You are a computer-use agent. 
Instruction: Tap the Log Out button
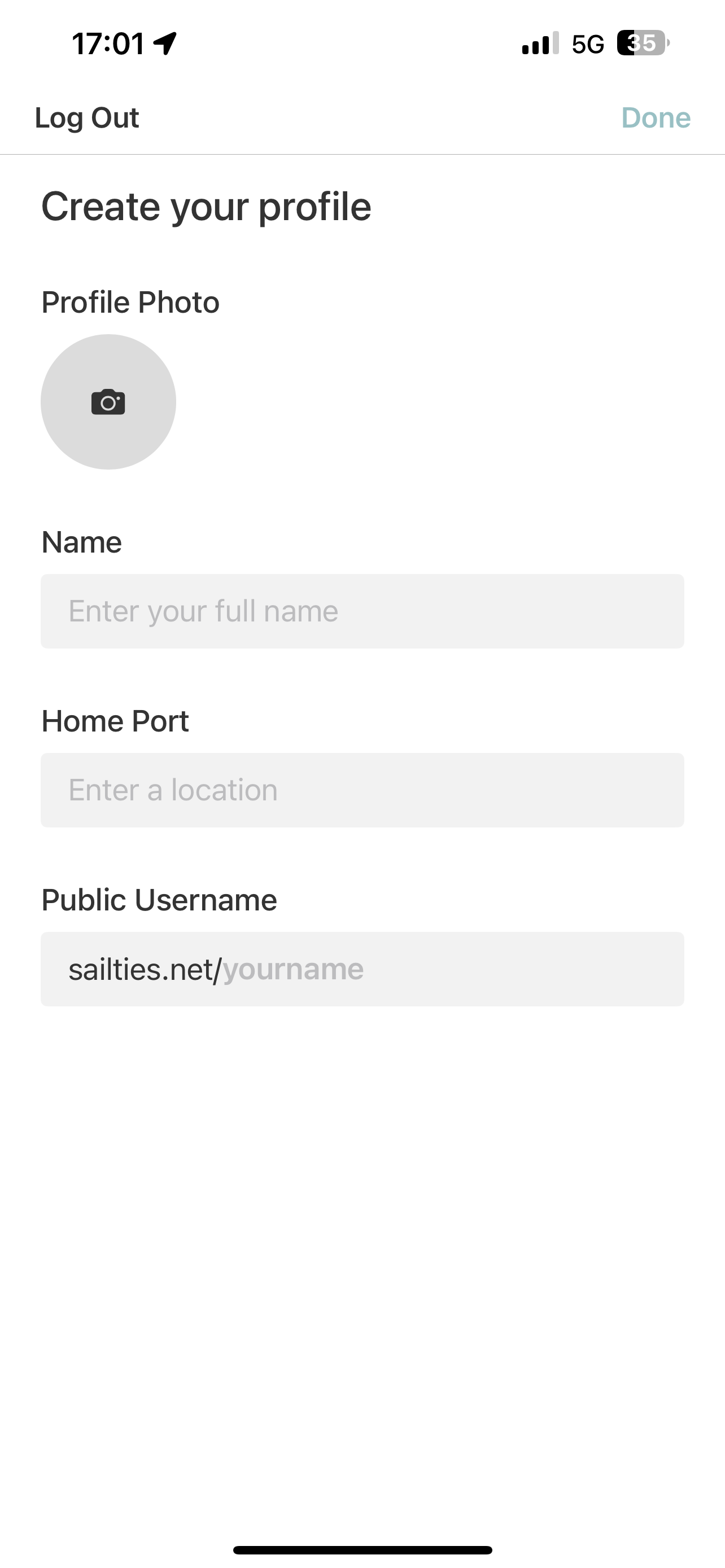(x=87, y=117)
